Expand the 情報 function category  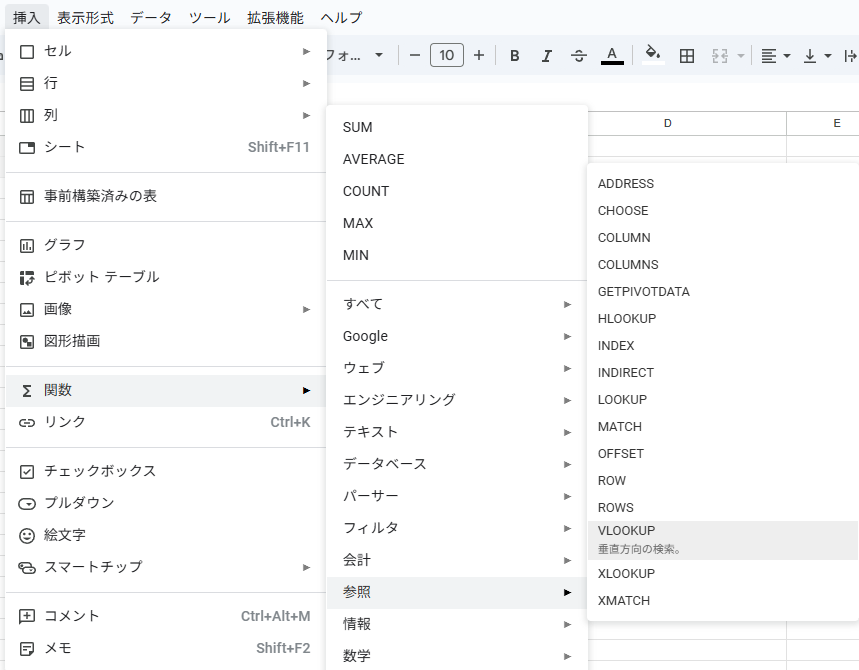click(457, 624)
